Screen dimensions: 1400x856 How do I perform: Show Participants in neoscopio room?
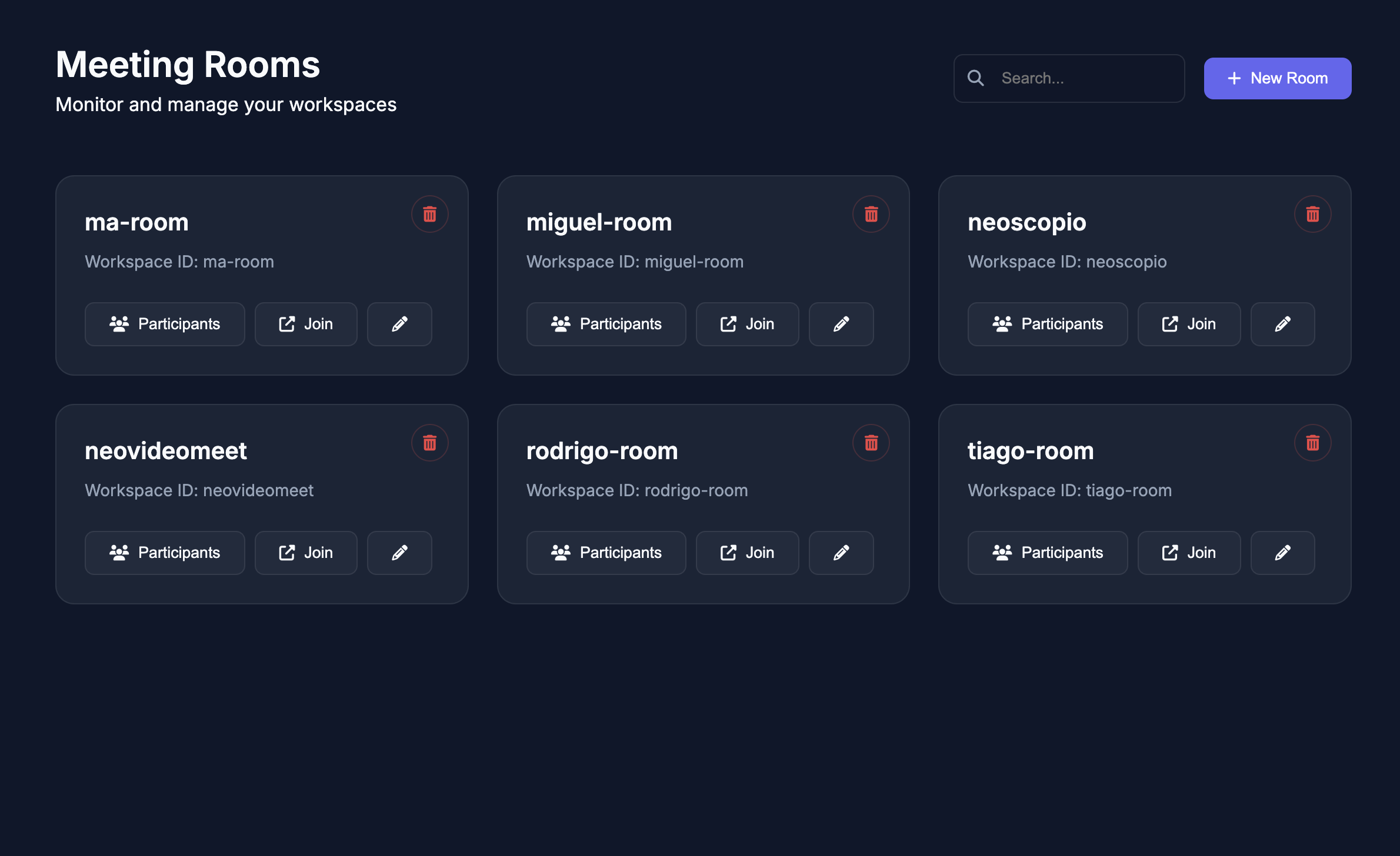pos(1048,324)
